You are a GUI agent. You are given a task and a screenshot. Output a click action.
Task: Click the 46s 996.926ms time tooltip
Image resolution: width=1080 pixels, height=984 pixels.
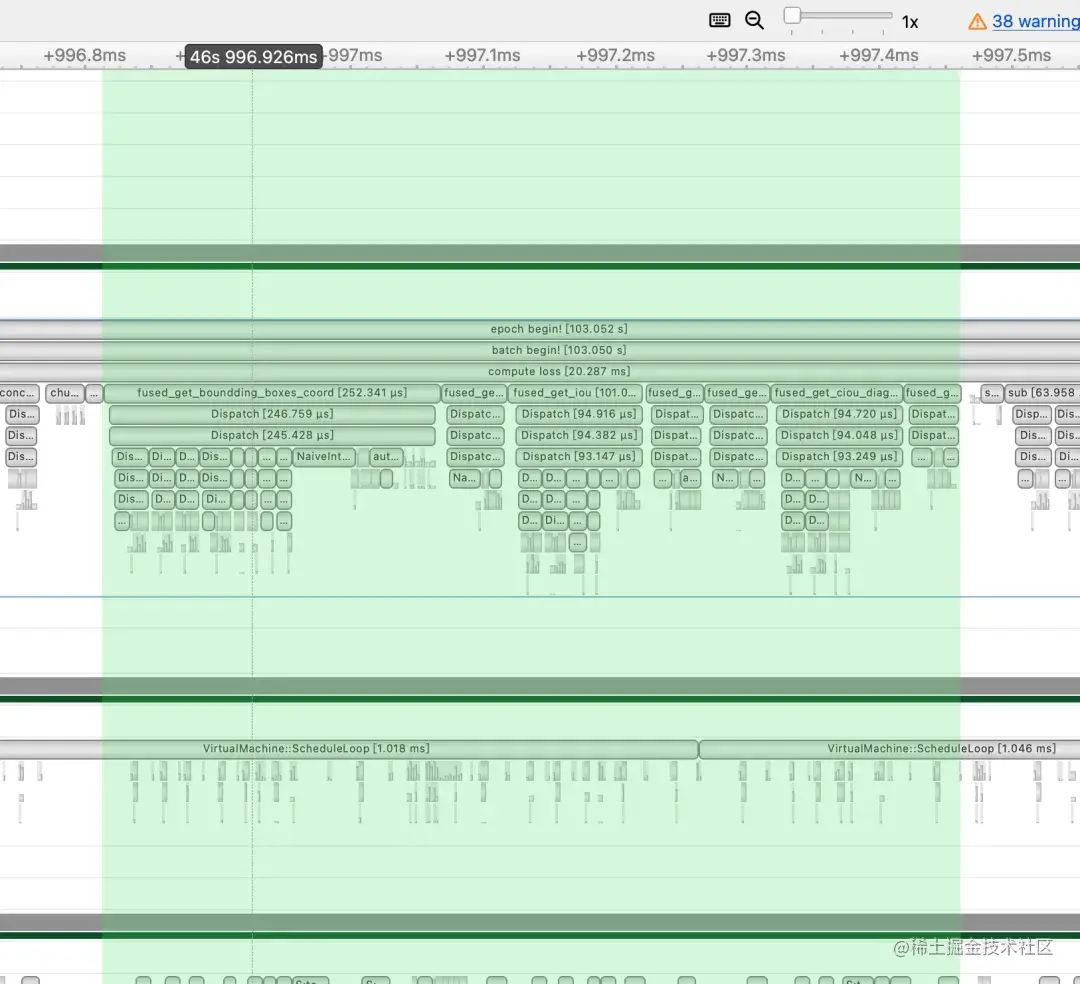253,57
